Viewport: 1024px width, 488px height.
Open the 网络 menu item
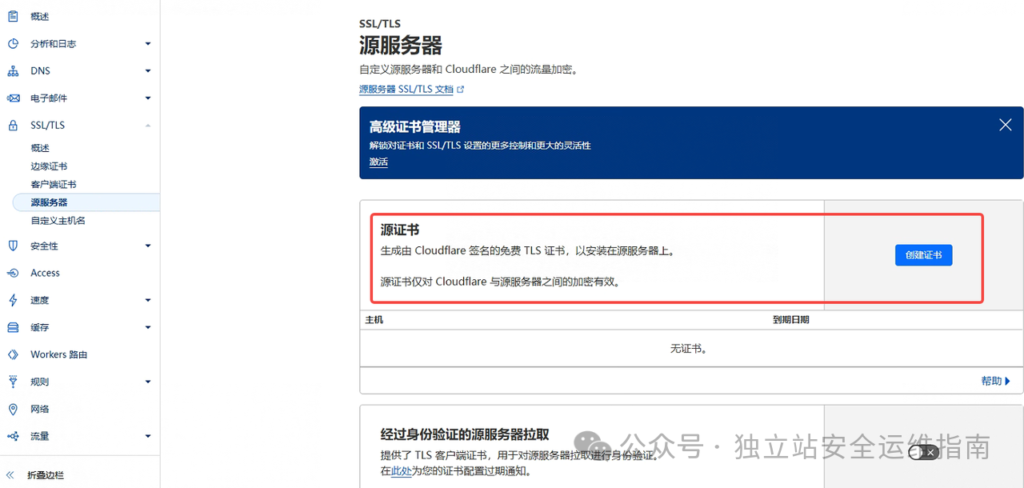(40, 409)
